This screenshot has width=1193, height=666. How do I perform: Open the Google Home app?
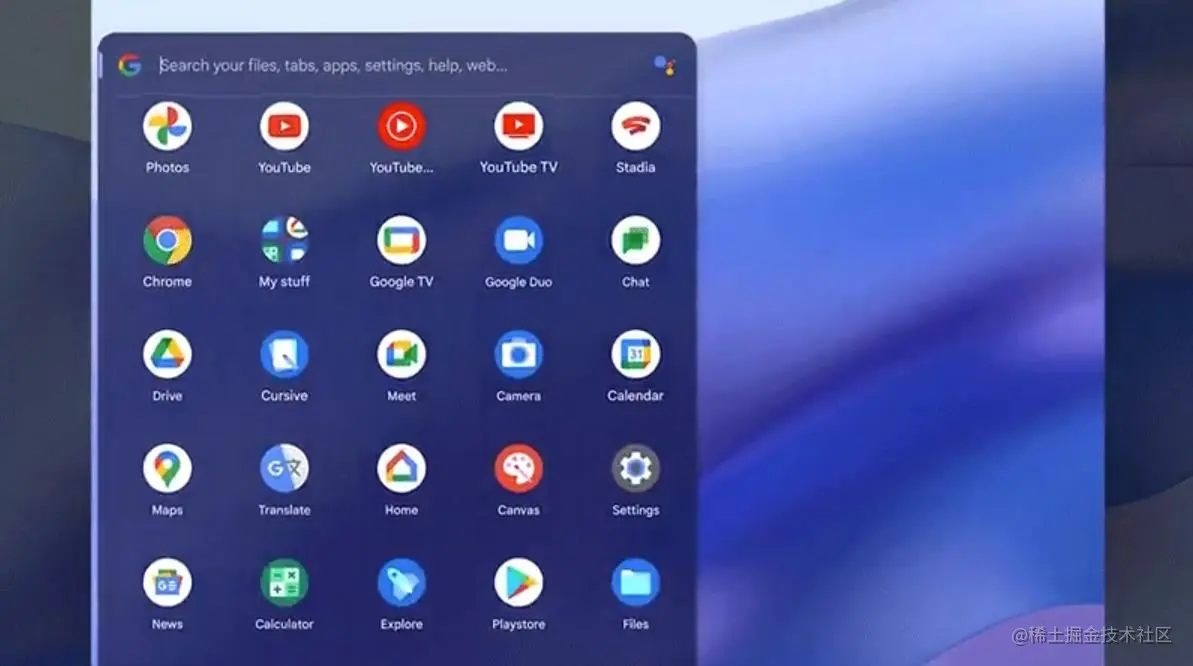tap(401, 469)
